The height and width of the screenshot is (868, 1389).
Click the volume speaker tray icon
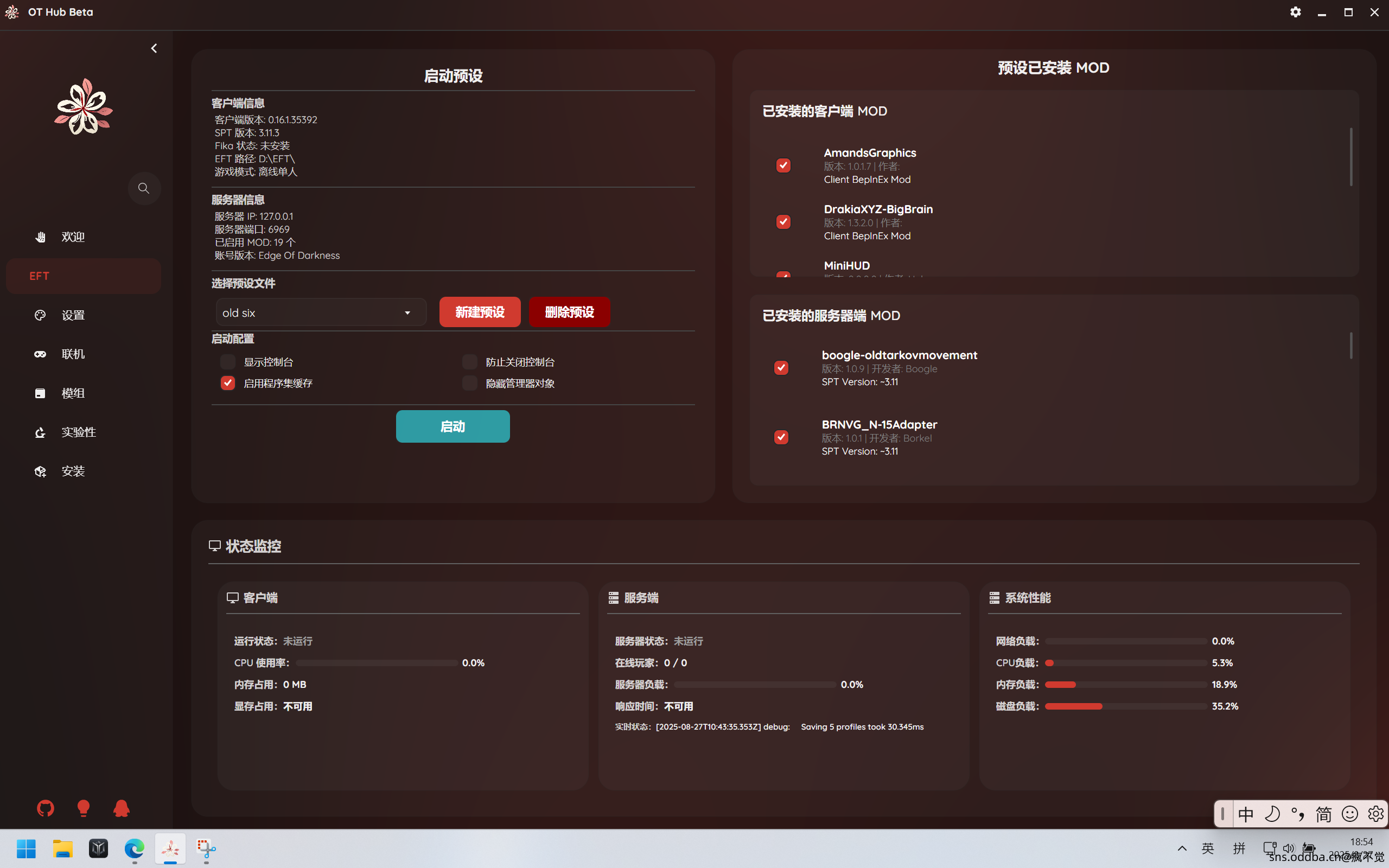point(1289,848)
